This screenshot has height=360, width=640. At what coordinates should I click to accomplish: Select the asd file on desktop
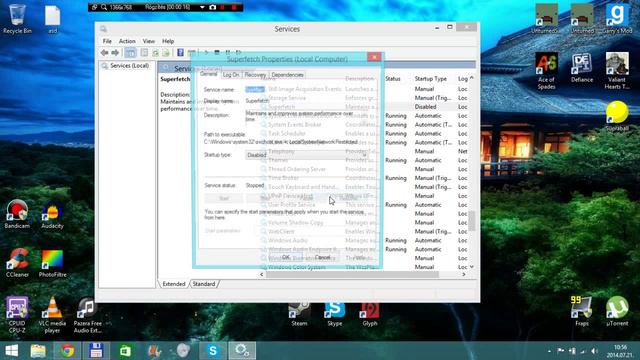click(52, 19)
